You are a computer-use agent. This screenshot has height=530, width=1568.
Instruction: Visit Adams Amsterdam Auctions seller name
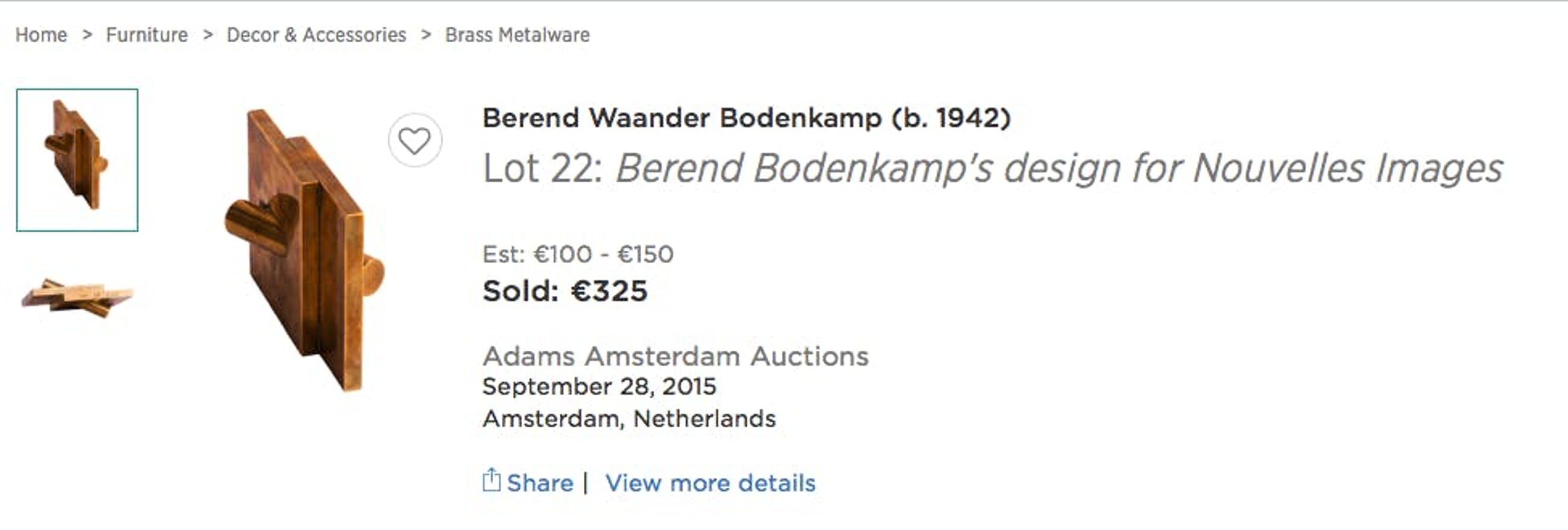(675, 356)
